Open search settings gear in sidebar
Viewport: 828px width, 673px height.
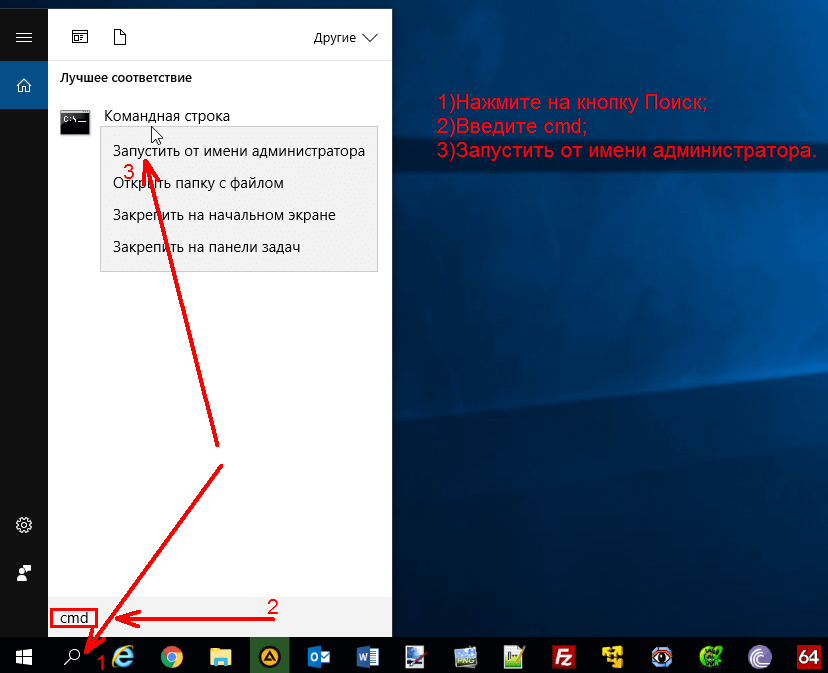click(x=24, y=525)
